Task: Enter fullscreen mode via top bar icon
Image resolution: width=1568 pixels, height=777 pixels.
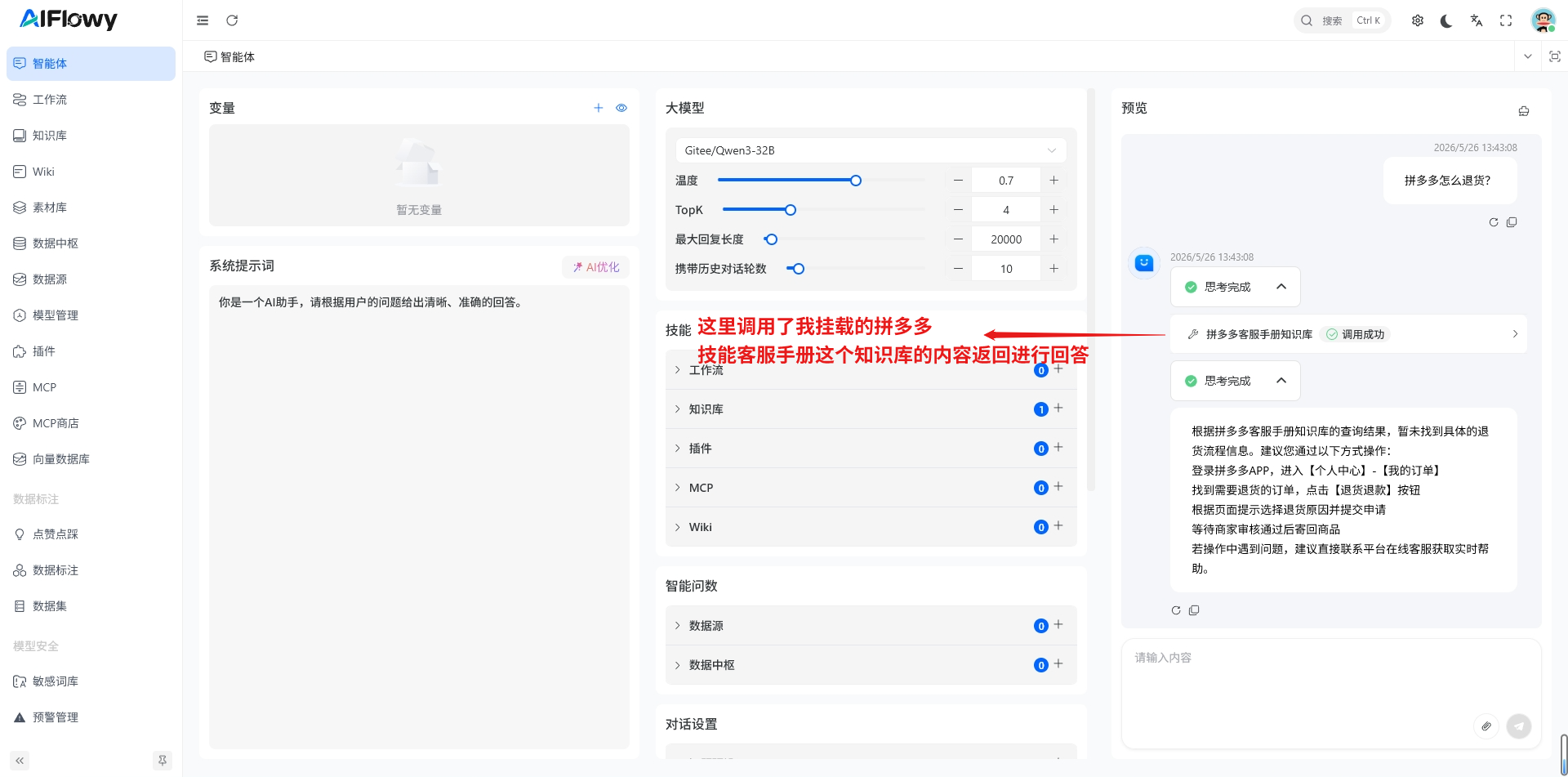Action: coord(1506,20)
